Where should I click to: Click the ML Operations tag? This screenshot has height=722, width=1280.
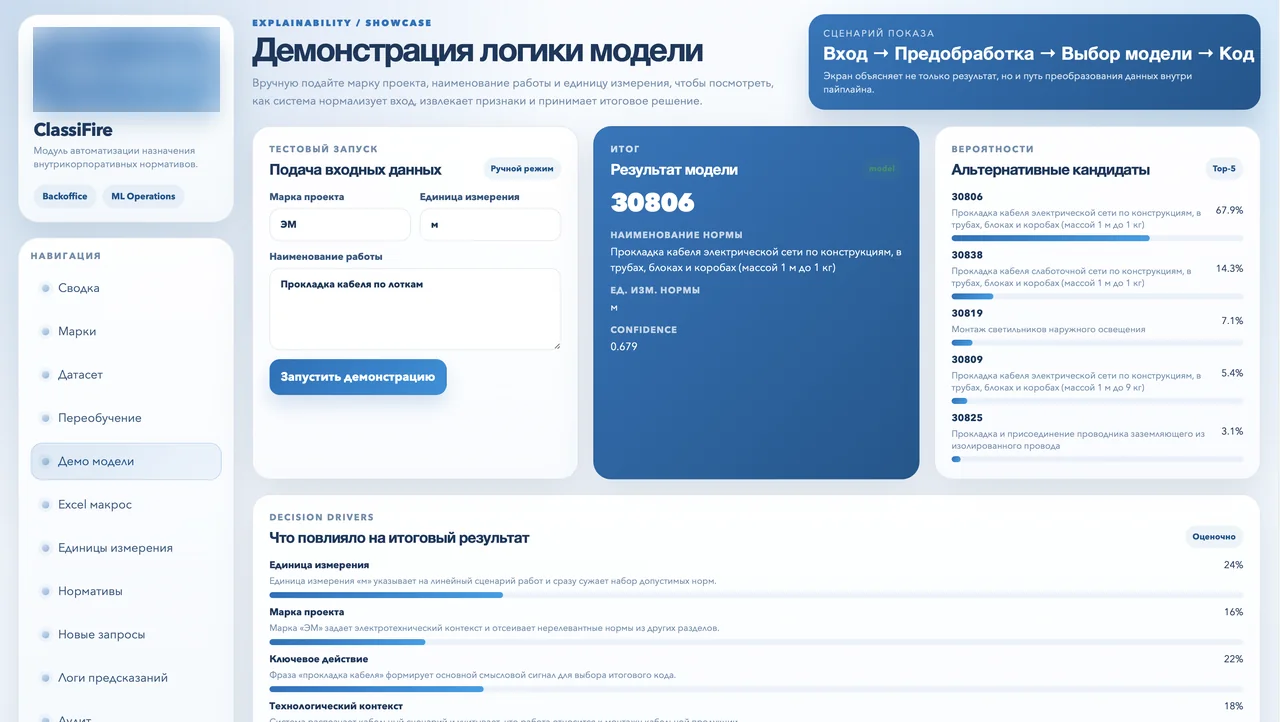(x=143, y=197)
